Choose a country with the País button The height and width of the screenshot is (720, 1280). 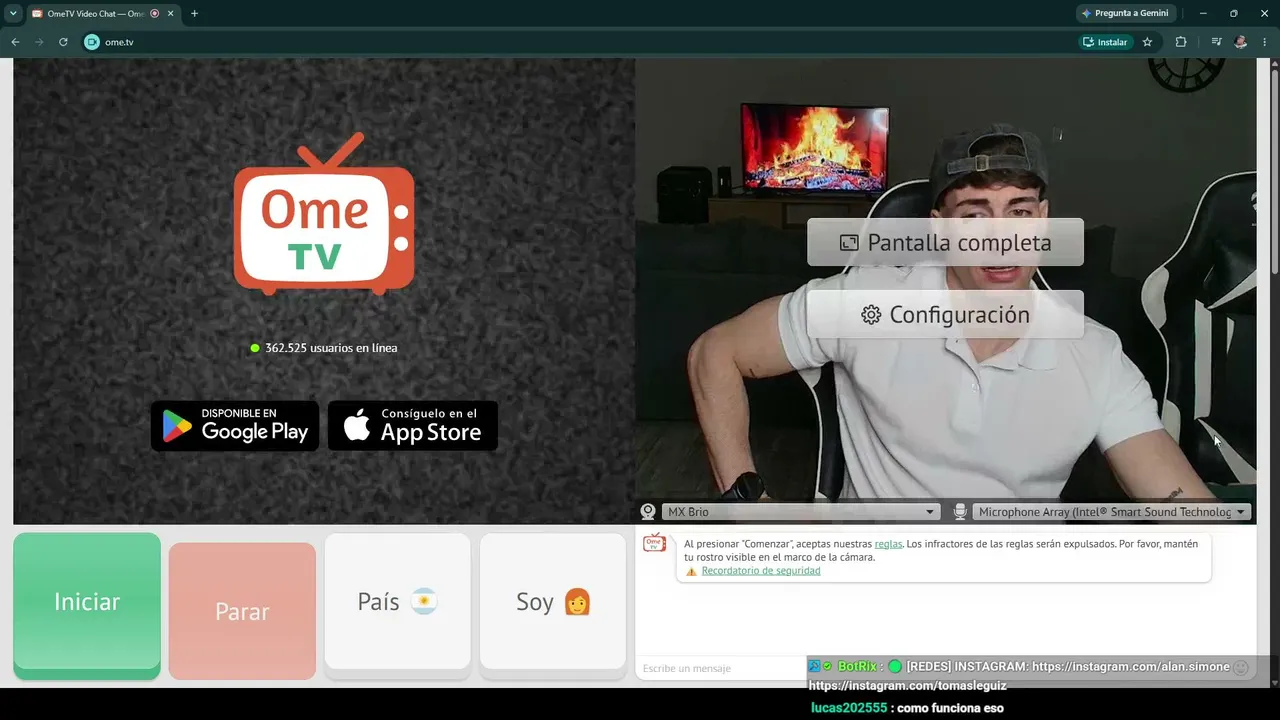tap(398, 602)
